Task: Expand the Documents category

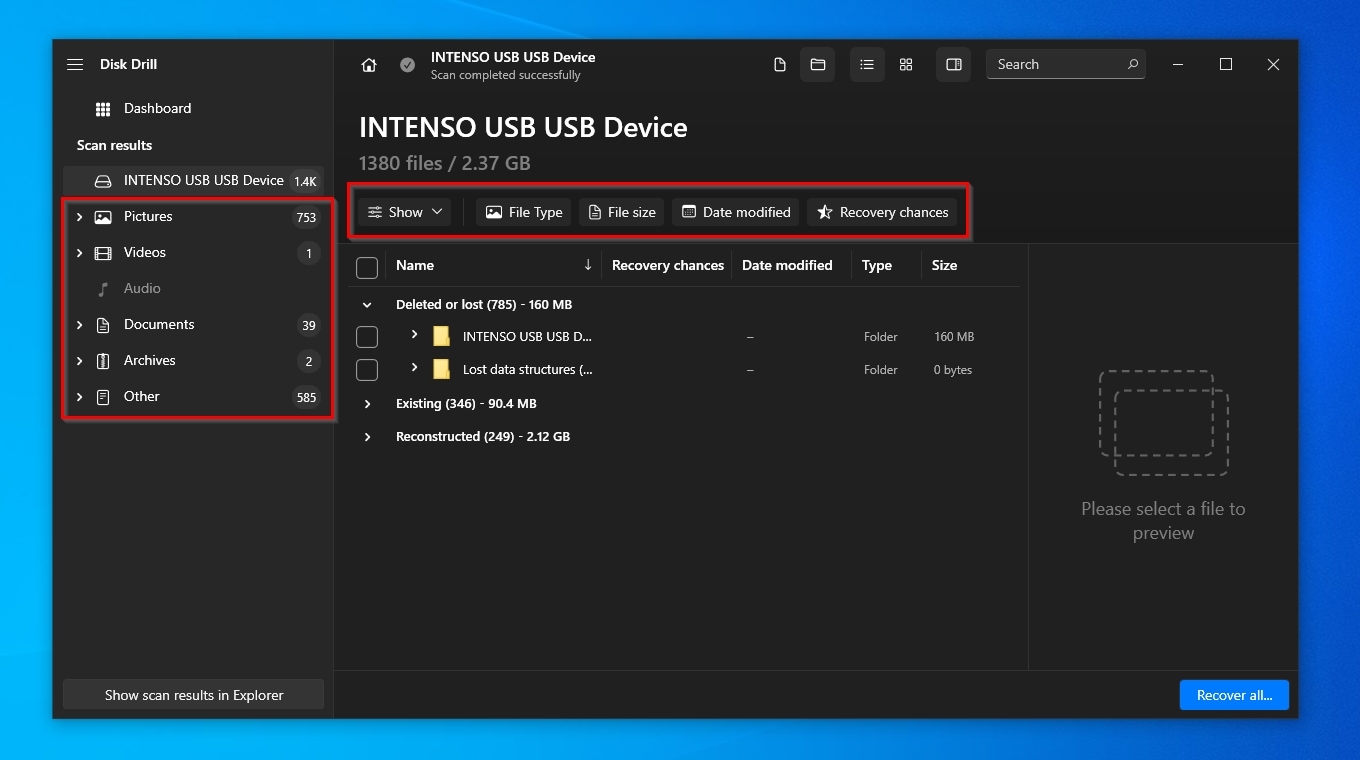Action: 79,325
